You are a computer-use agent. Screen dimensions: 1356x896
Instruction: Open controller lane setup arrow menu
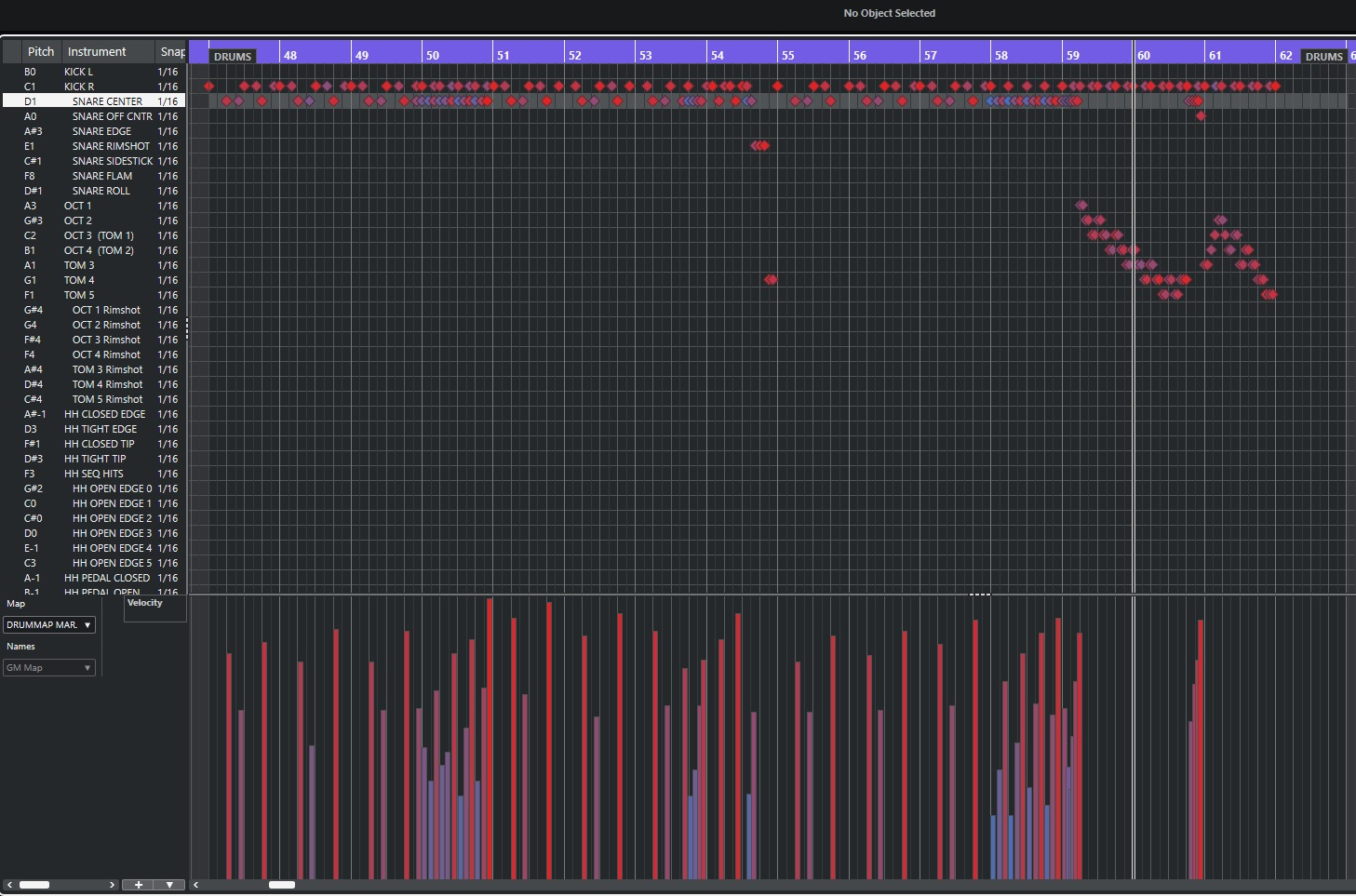coord(169,885)
